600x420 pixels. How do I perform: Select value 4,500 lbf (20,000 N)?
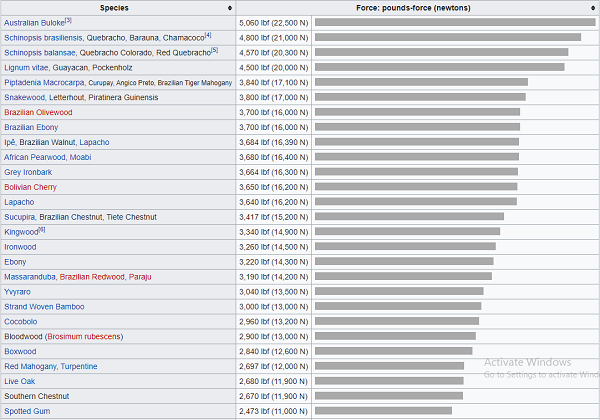point(274,68)
